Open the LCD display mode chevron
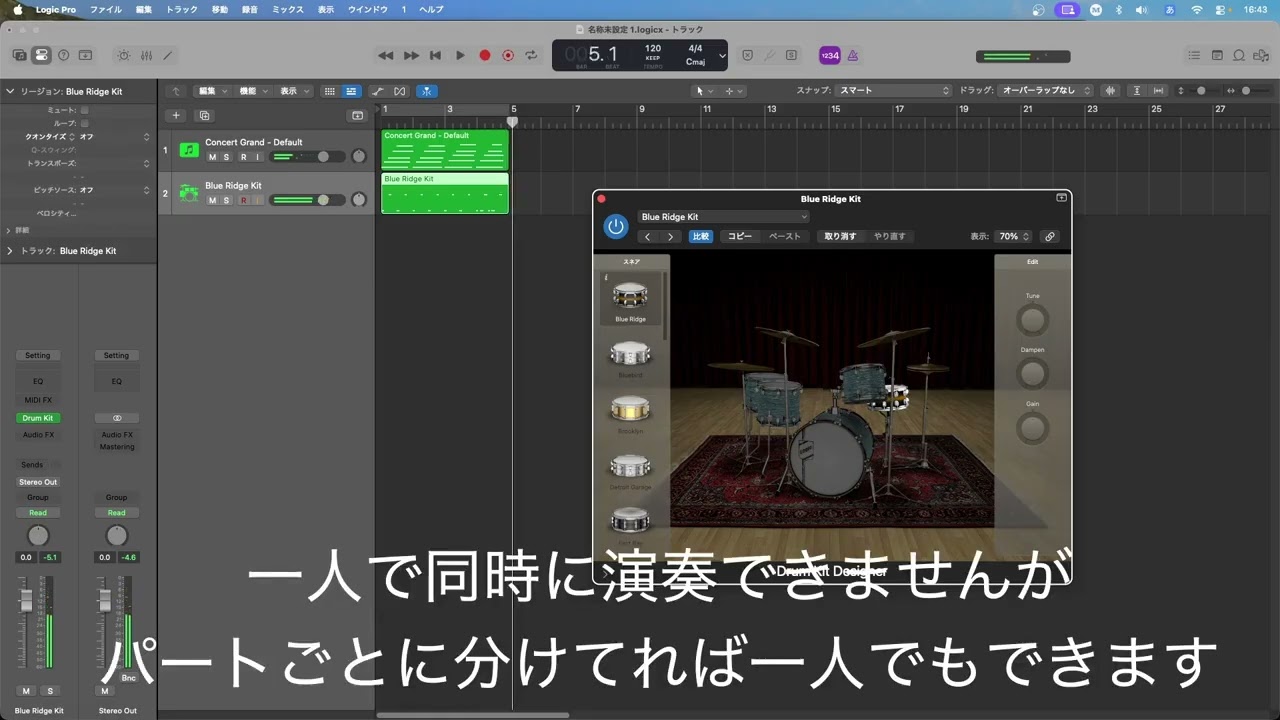This screenshot has width=1280, height=720. pos(722,56)
